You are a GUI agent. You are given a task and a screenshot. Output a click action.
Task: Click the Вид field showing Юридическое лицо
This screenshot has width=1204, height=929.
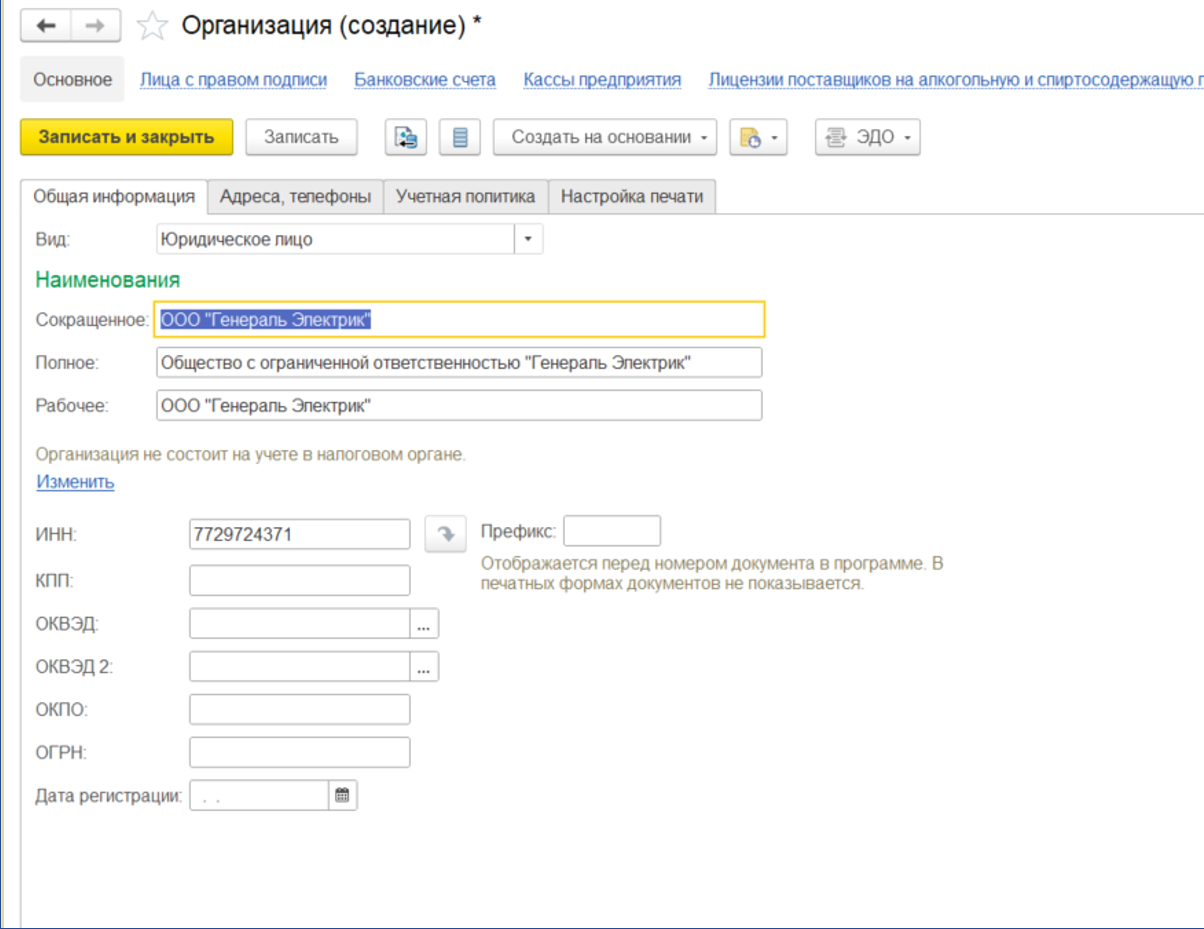[336, 240]
